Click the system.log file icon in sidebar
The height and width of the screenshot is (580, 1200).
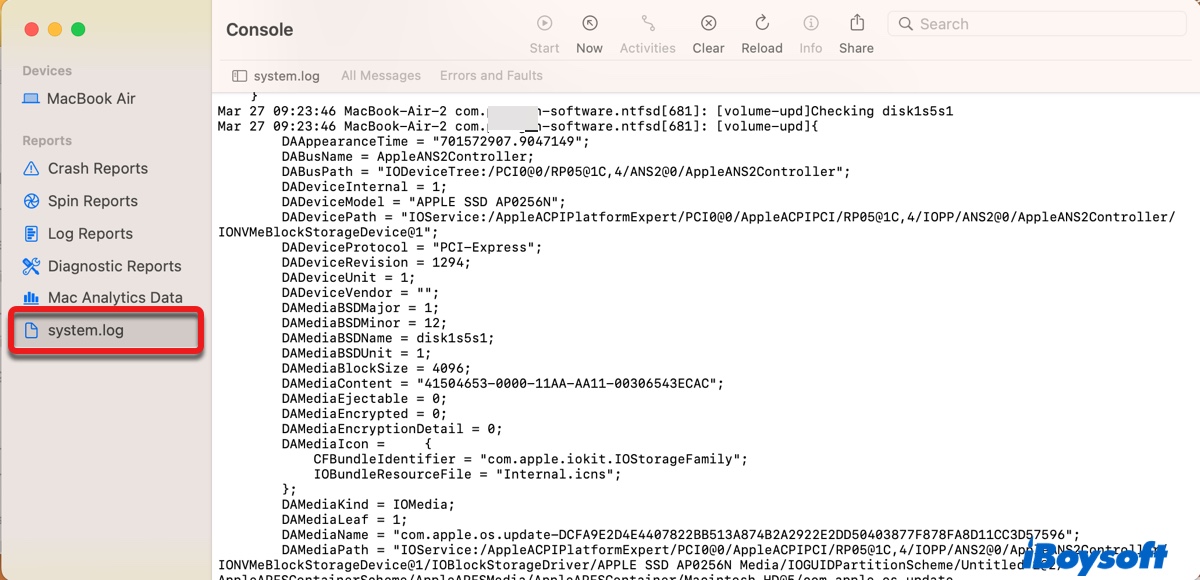tap(31, 331)
